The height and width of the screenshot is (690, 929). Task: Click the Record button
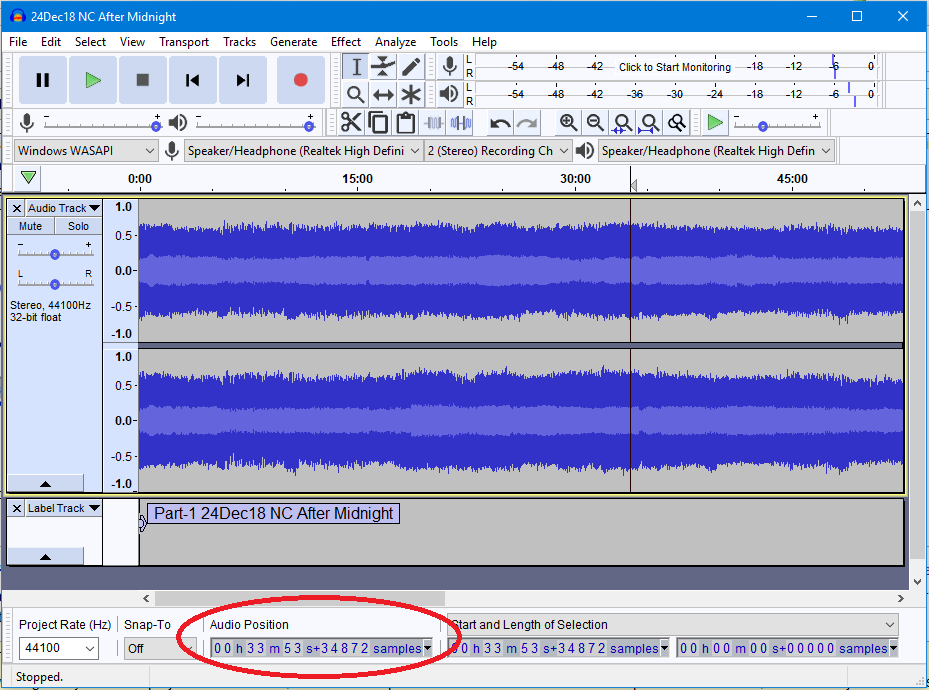(300, 81)
